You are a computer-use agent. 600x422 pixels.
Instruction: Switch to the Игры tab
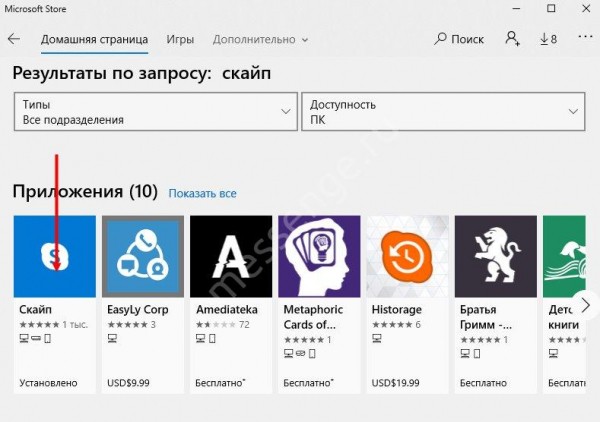[x=180, y=39]
